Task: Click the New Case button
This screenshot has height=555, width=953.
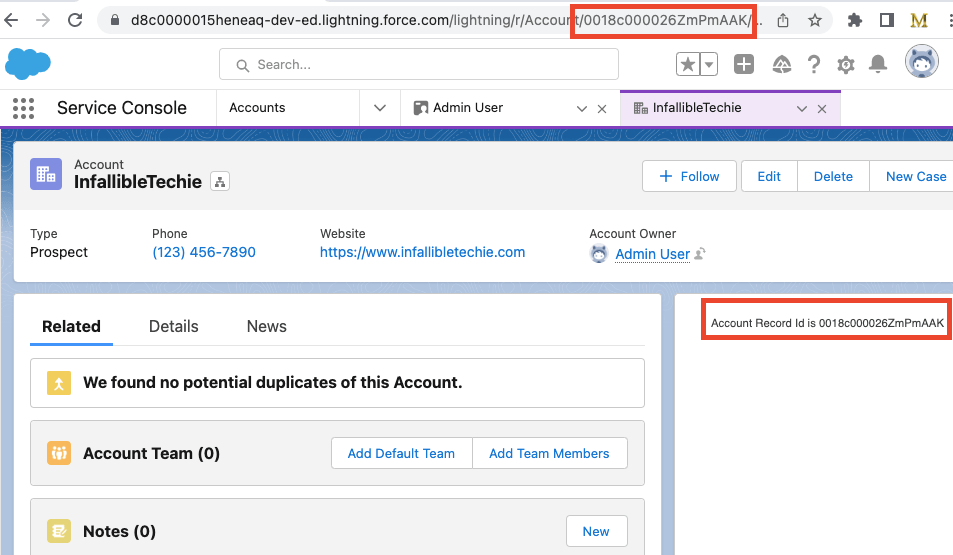Action: coord(913,176)
